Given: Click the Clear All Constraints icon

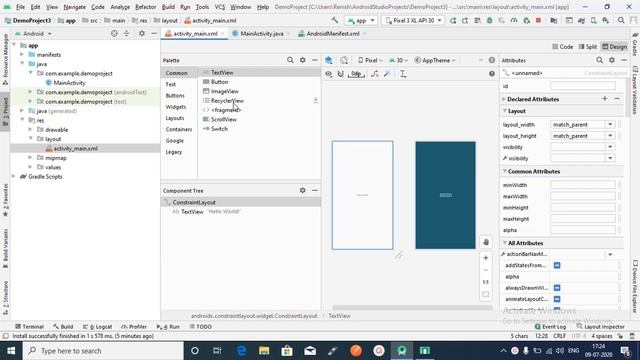Looking at the screenshot, I should pyautogui.click(x=374, y=74).
